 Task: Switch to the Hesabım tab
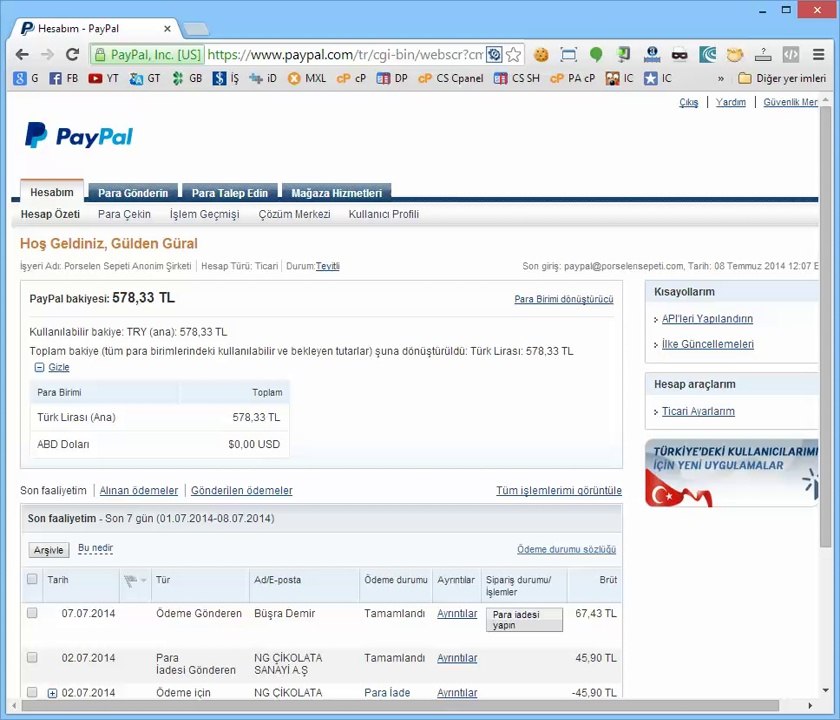point(52,192)
